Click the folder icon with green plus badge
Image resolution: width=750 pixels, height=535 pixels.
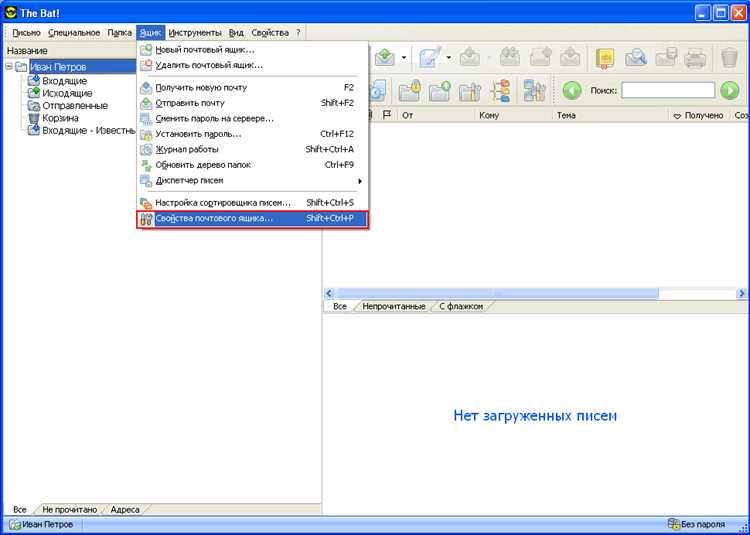[440, 90]
